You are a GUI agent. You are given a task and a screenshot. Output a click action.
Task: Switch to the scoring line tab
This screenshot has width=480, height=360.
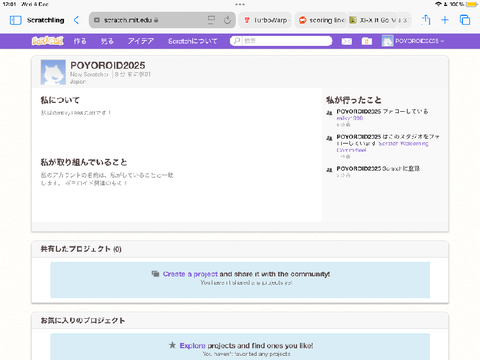point(321,20)
